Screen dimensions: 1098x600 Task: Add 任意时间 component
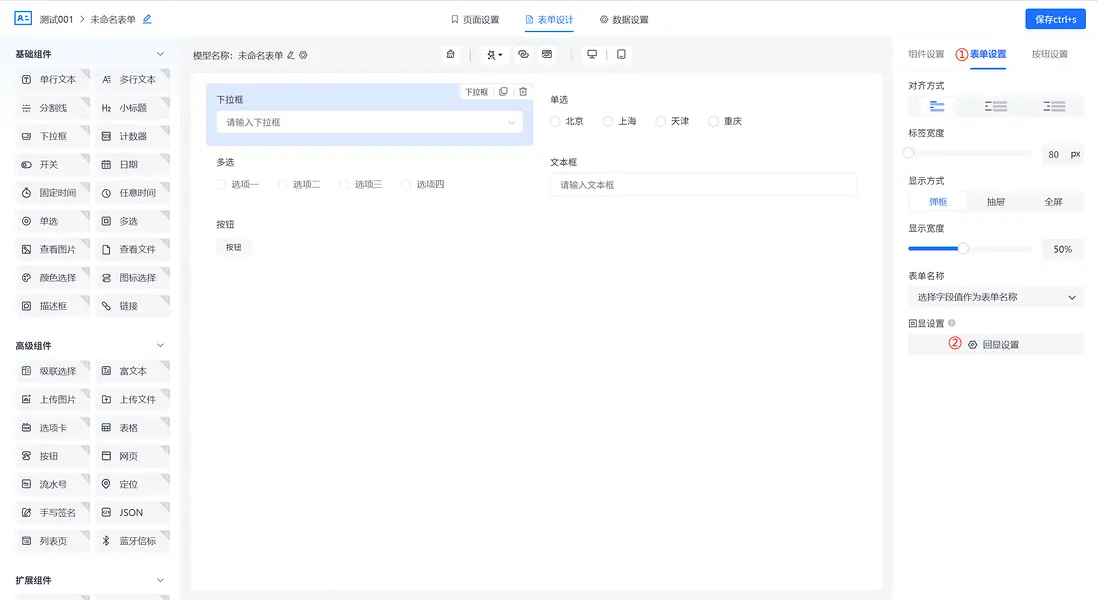pyautogui.click(x=132, y=193)
